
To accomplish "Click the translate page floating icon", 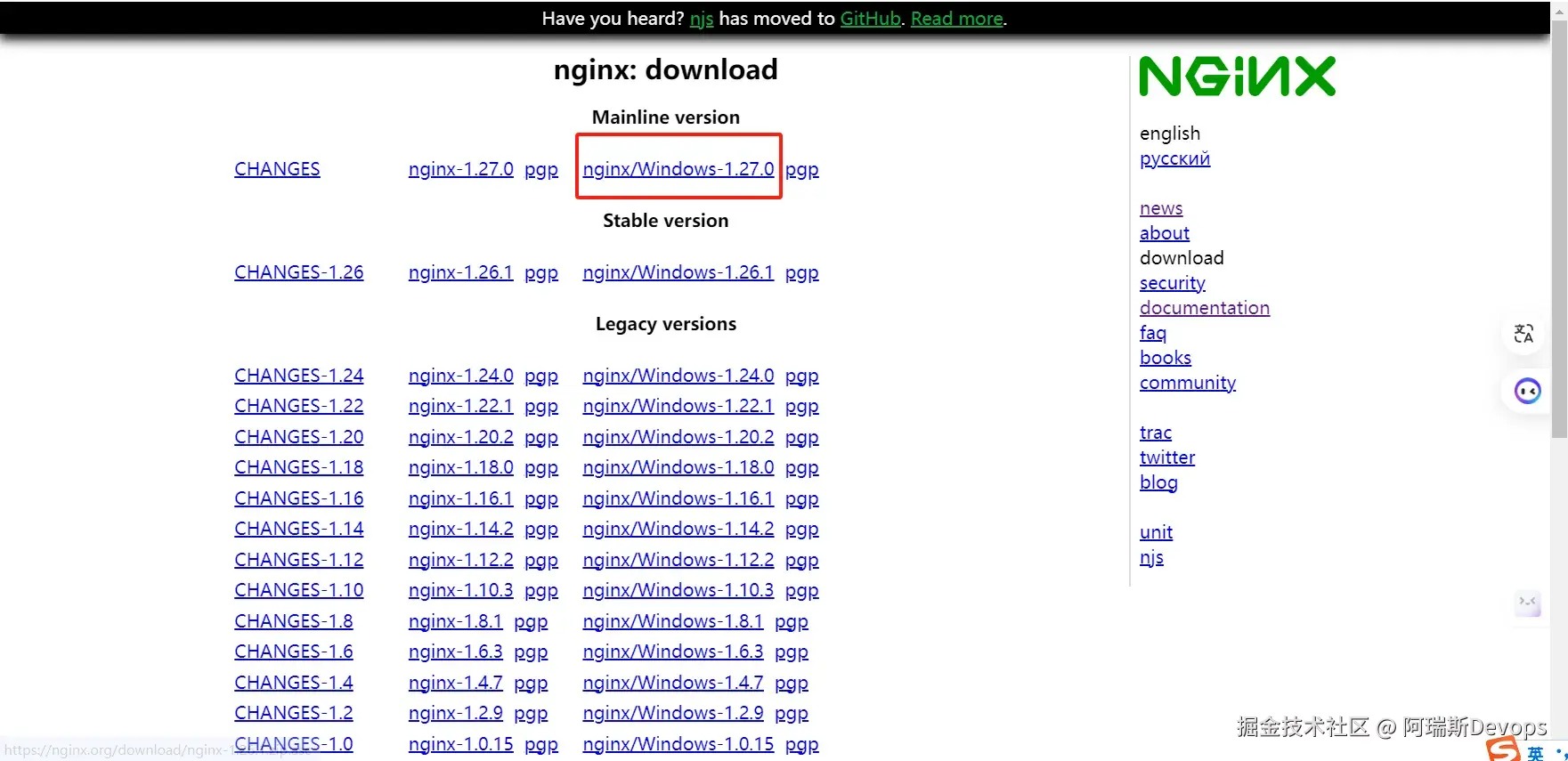I will pos(1523,334).
